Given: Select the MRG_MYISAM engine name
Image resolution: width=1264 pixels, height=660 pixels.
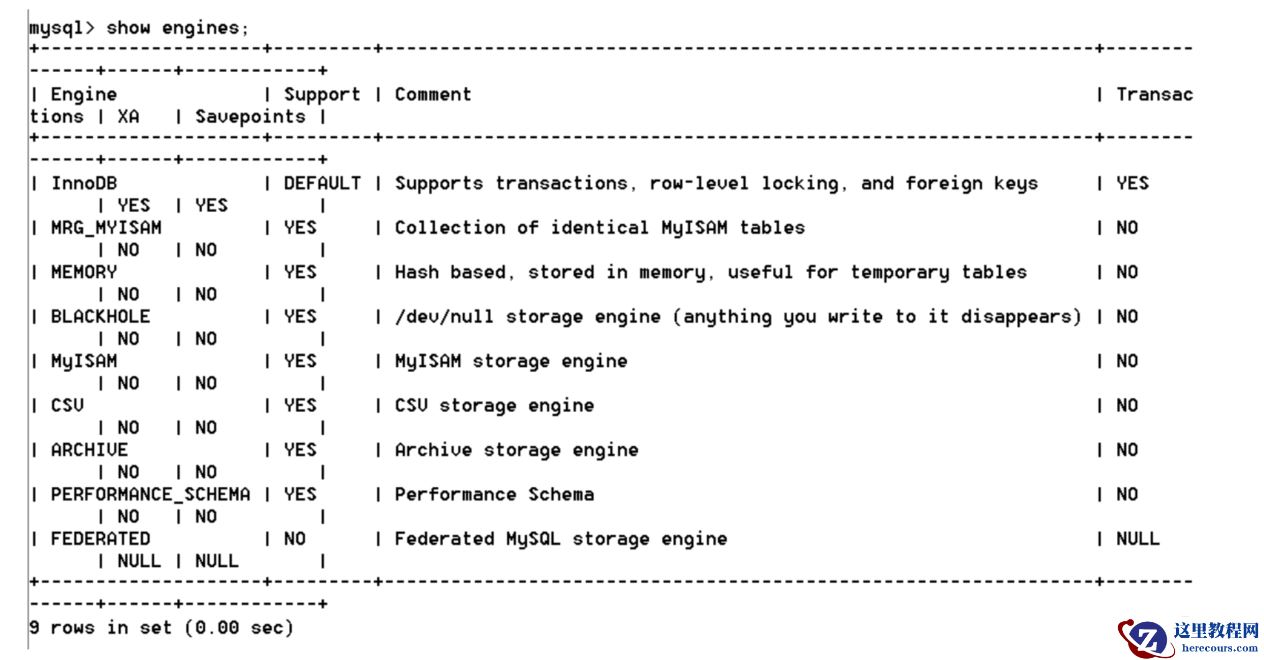Looking at the screenshot, I should click(106, 228).
